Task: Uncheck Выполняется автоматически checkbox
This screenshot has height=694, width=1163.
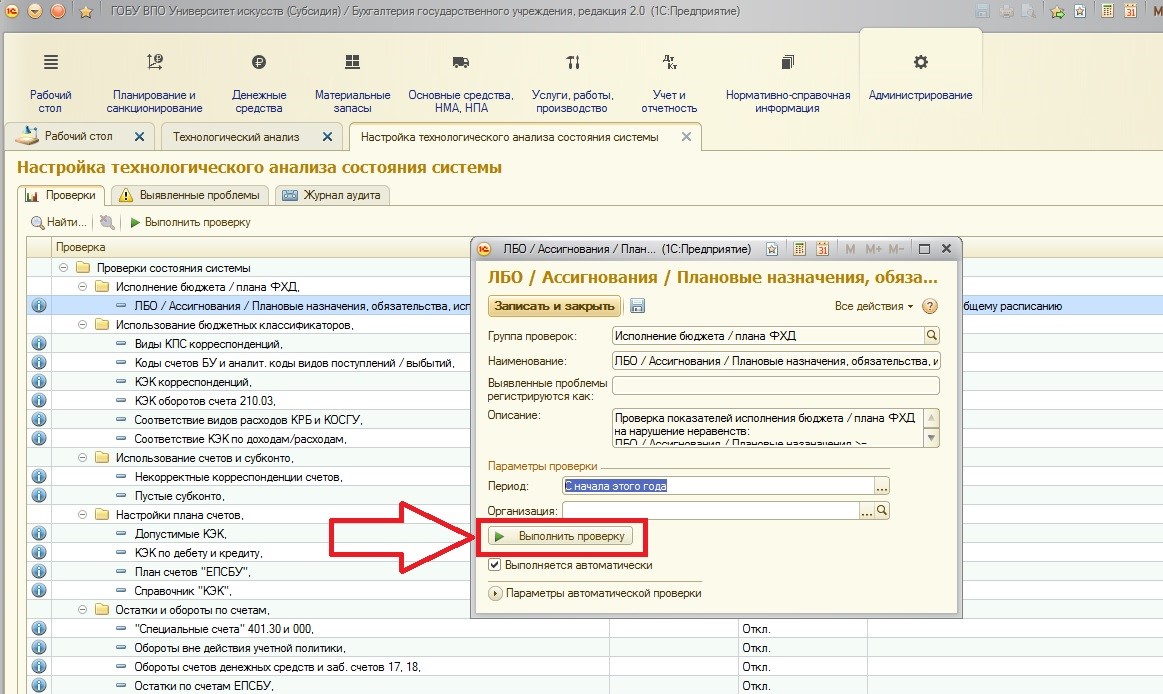Action: [x=494, y=565]
